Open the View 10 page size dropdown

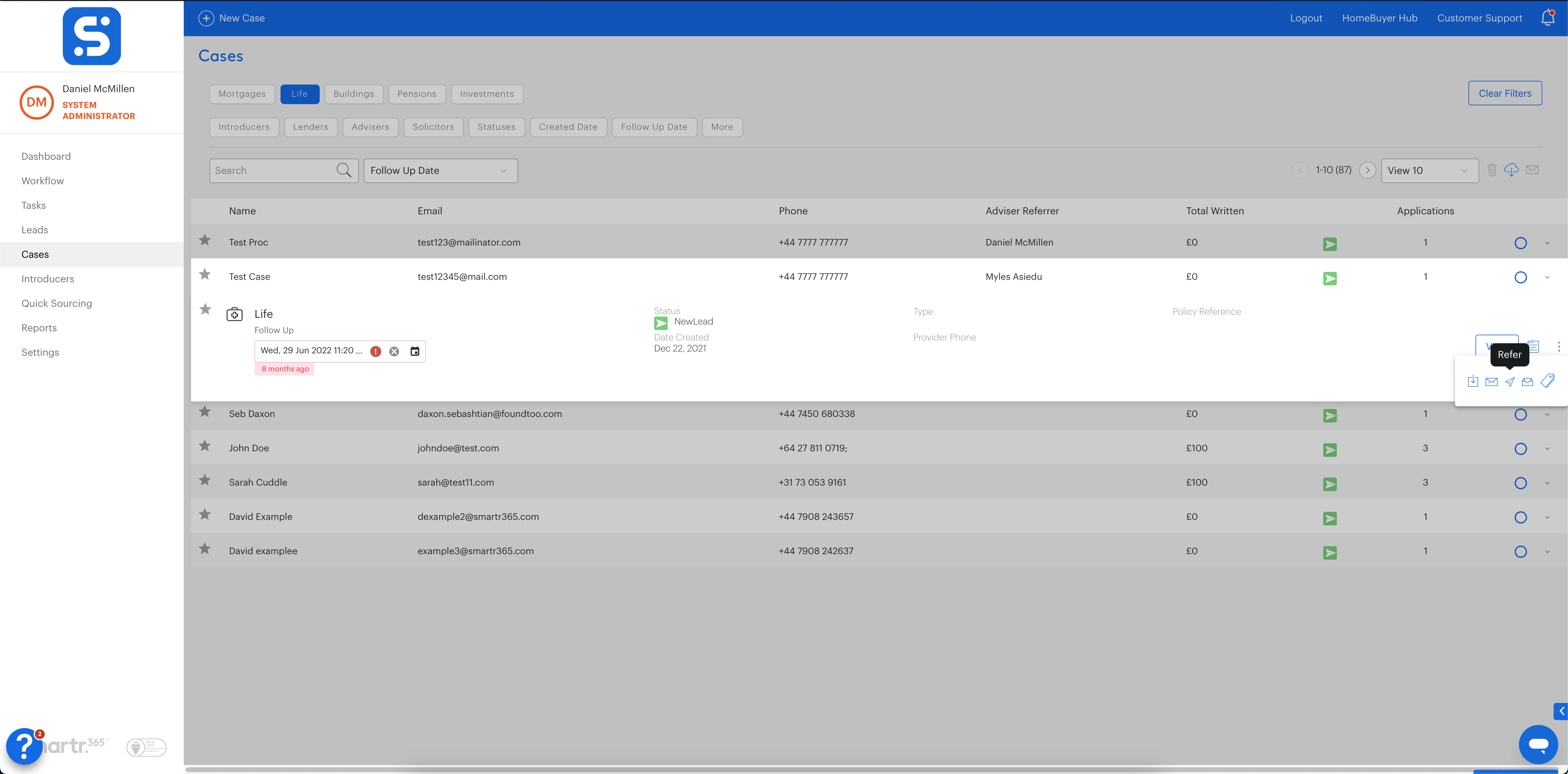click(x=1430, y=170)
